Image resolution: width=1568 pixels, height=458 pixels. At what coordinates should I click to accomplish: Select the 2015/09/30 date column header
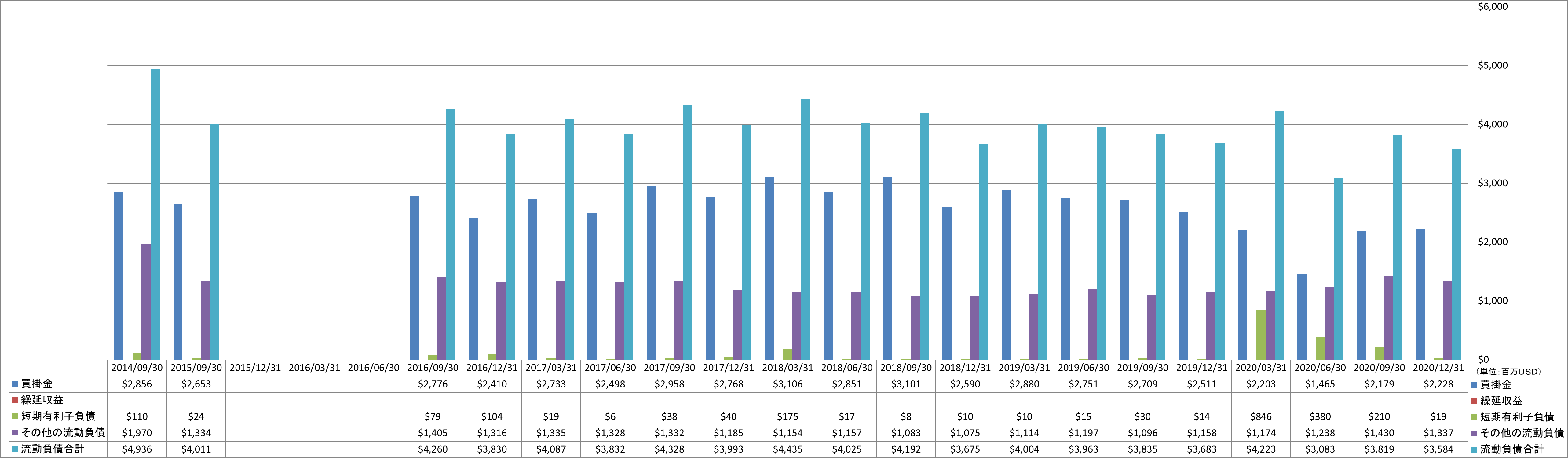pyautogui.click(x=196, y=368)
